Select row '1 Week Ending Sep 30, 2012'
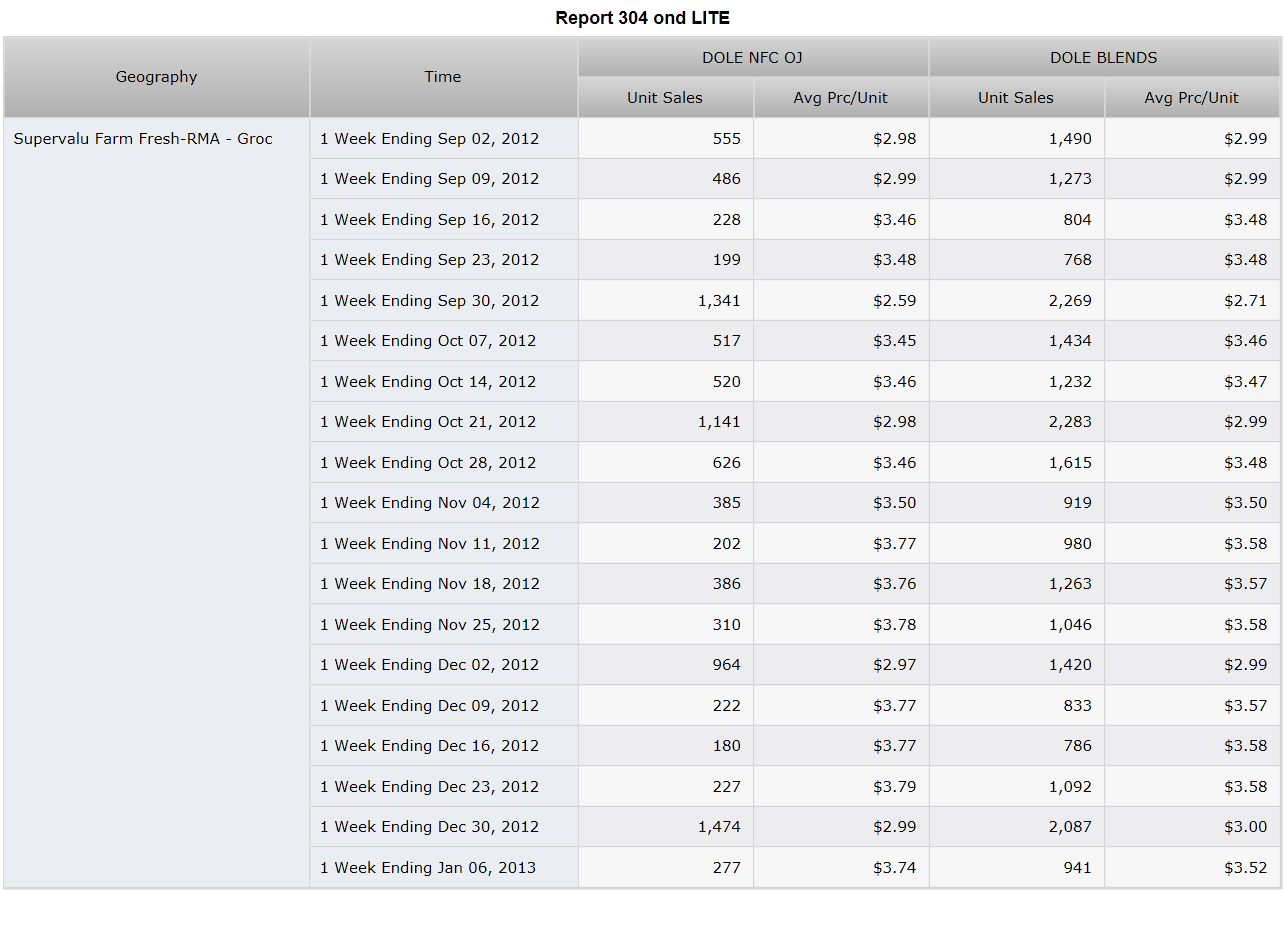Screen dimensions: 1284x946 [443, 300]
